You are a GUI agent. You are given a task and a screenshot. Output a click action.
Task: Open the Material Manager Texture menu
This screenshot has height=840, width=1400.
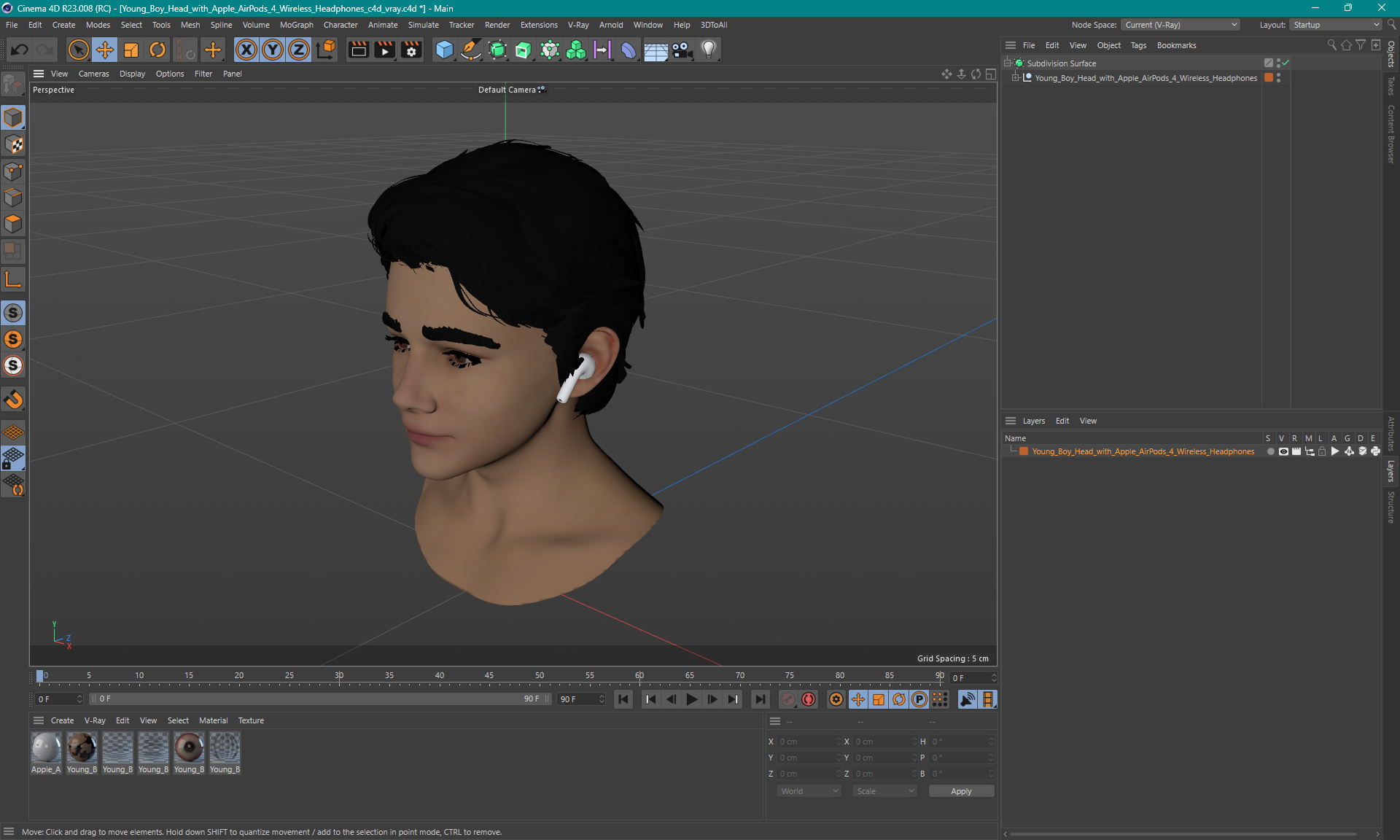coord(251,720)
